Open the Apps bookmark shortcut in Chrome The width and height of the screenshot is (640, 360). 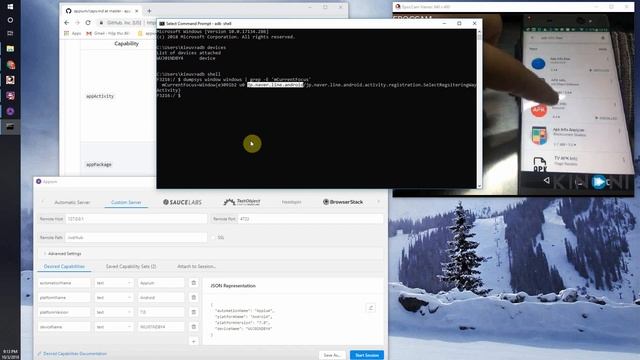(x=73, y=33)
